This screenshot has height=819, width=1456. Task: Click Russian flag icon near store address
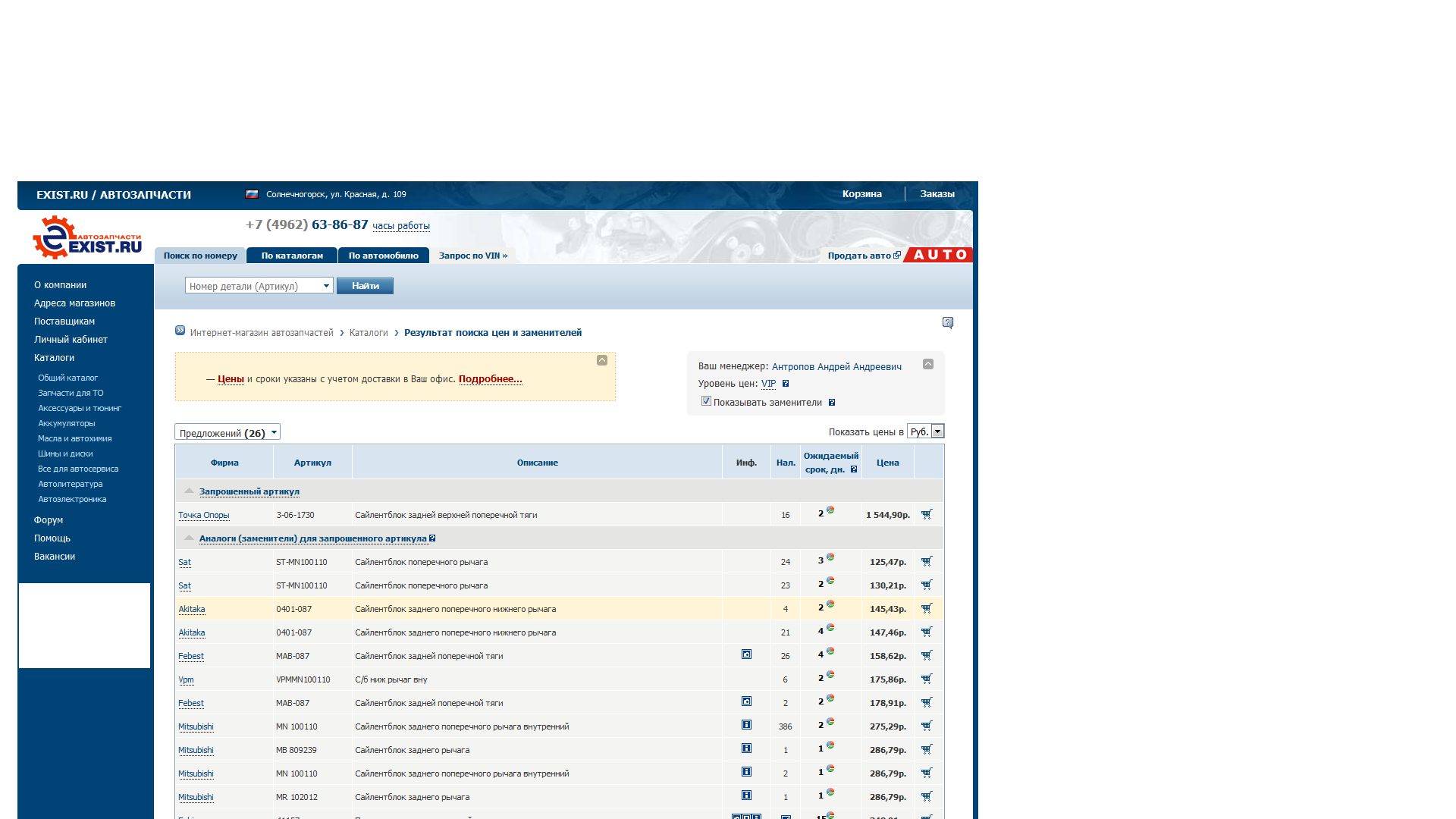click(x=252, y=194)
